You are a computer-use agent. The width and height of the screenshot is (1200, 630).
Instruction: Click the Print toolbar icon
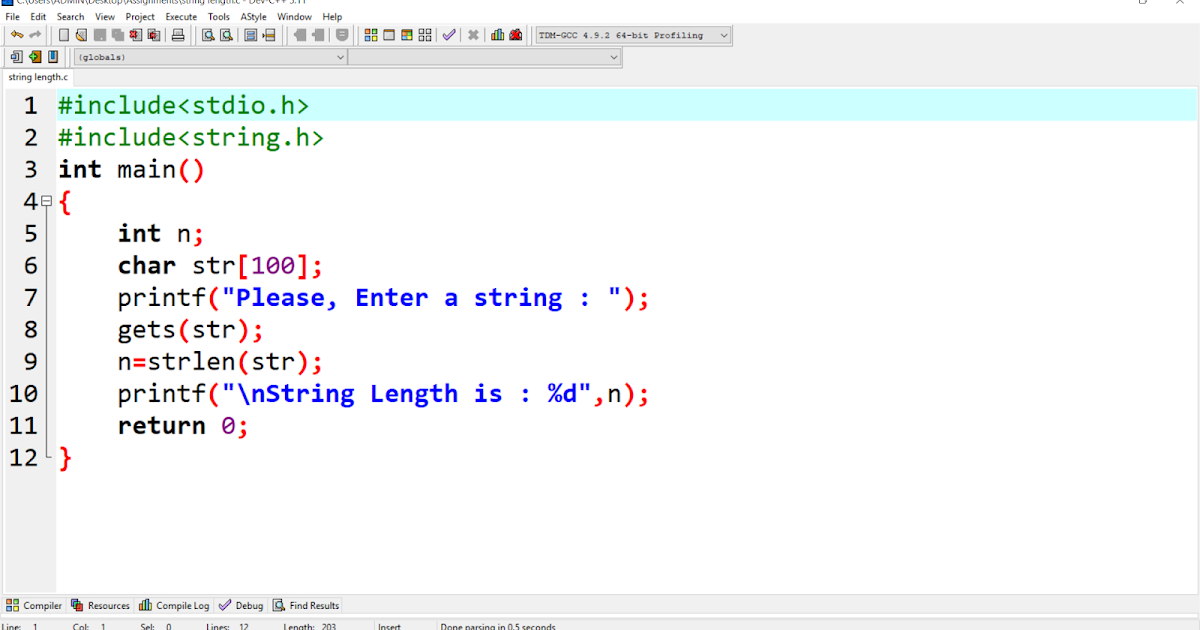point(178,35)
